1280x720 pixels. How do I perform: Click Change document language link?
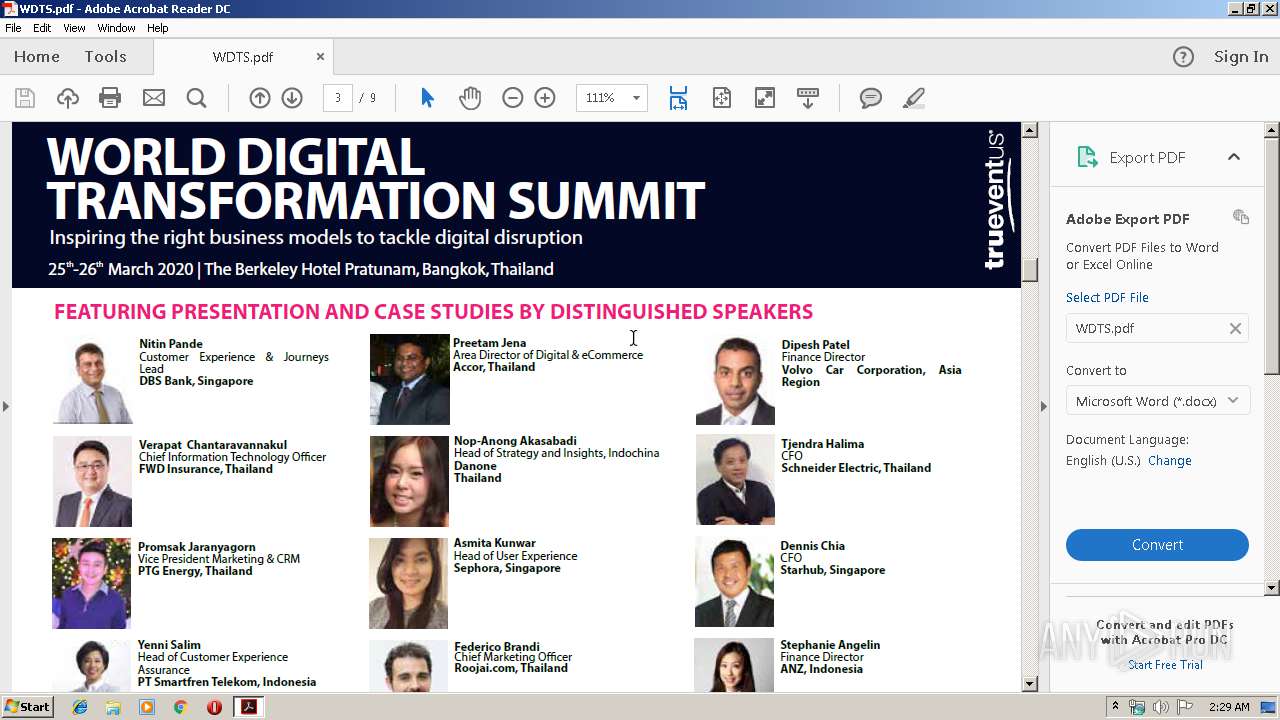click(x=1170, y=461)
